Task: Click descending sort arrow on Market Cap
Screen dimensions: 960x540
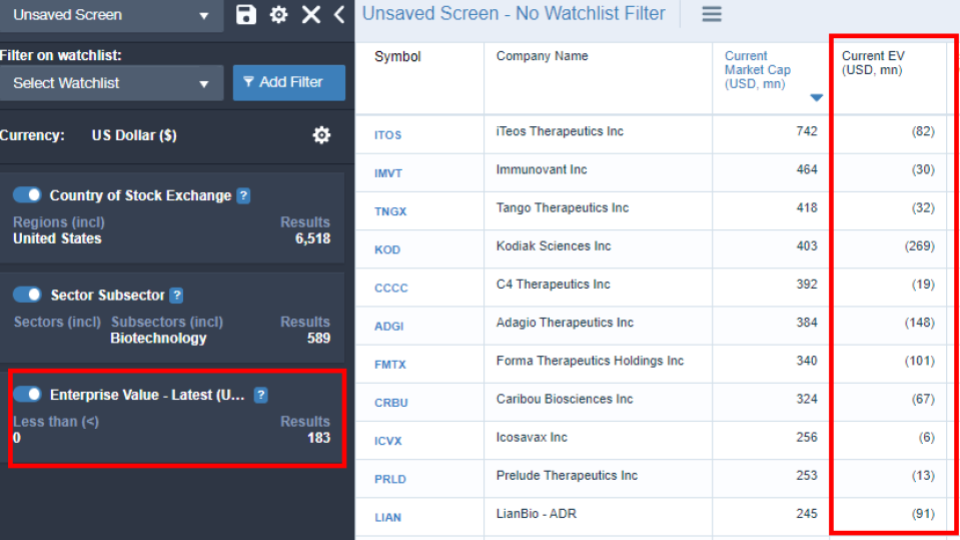Action: (816, 98)
